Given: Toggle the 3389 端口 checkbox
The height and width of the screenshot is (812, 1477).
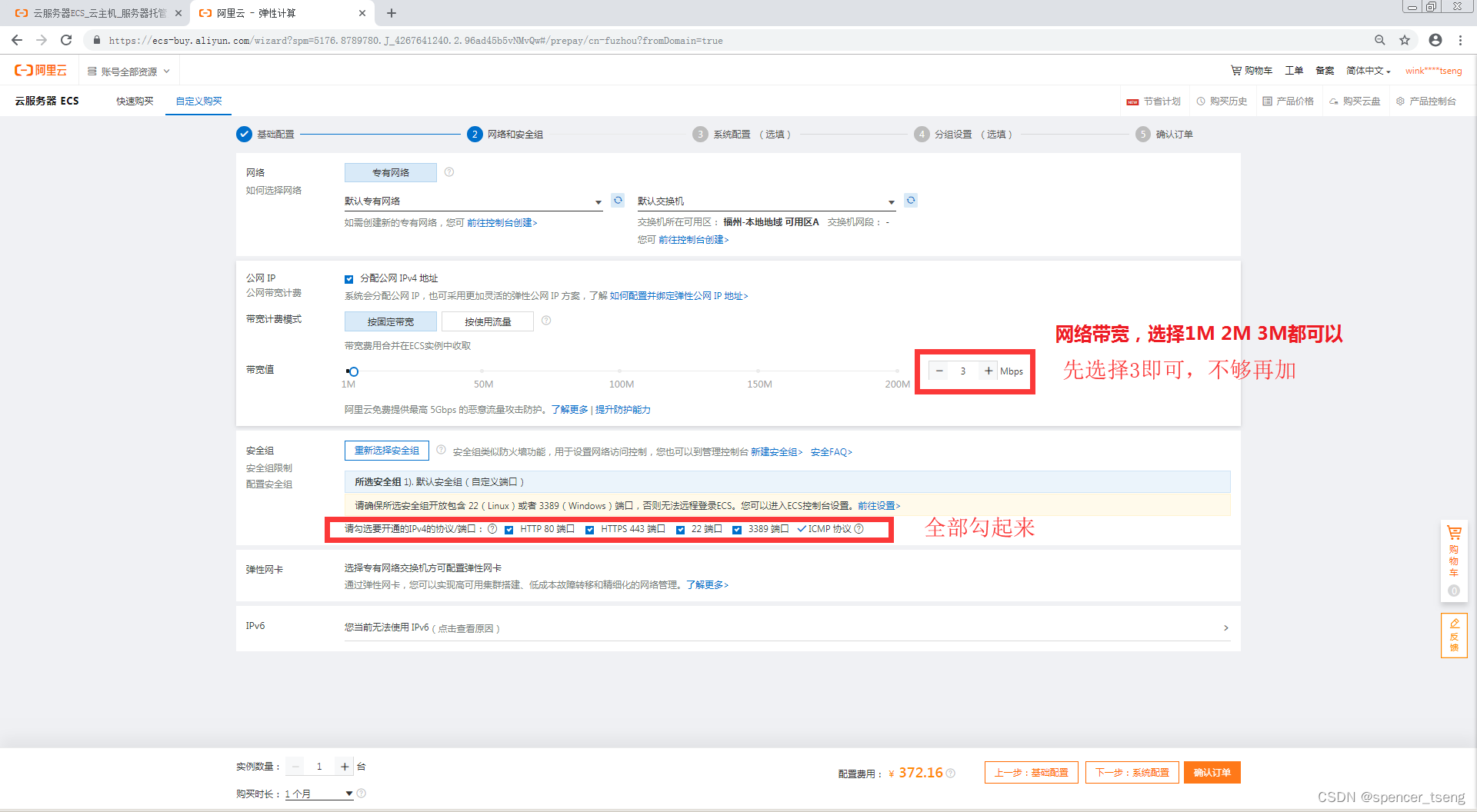Looking at the screenshot, I should [x=737, y=529].
